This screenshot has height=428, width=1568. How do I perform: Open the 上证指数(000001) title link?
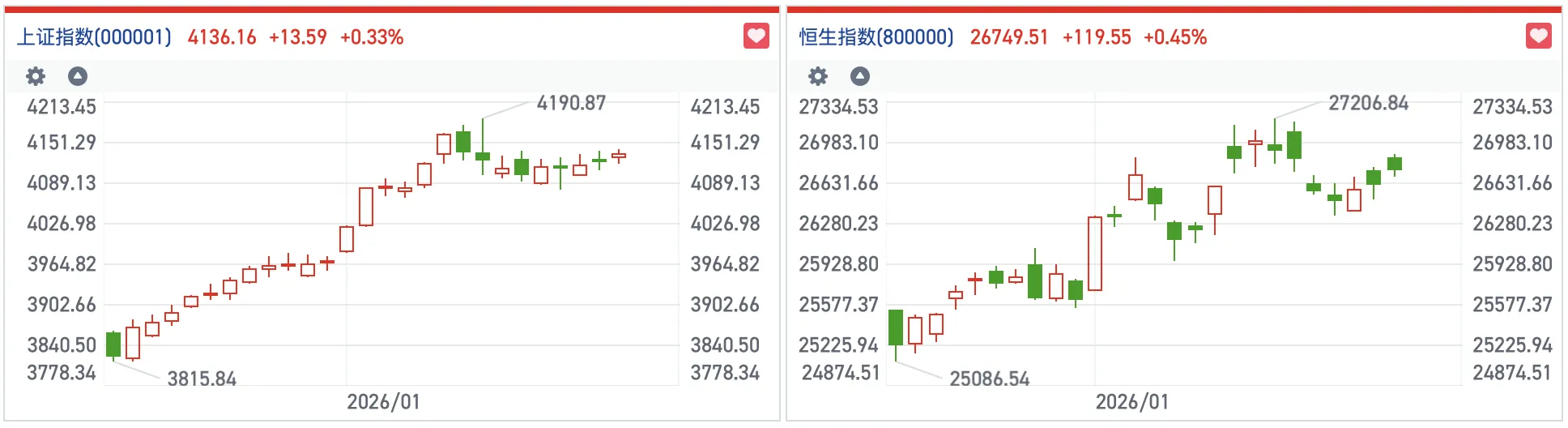tap(94, 37)
